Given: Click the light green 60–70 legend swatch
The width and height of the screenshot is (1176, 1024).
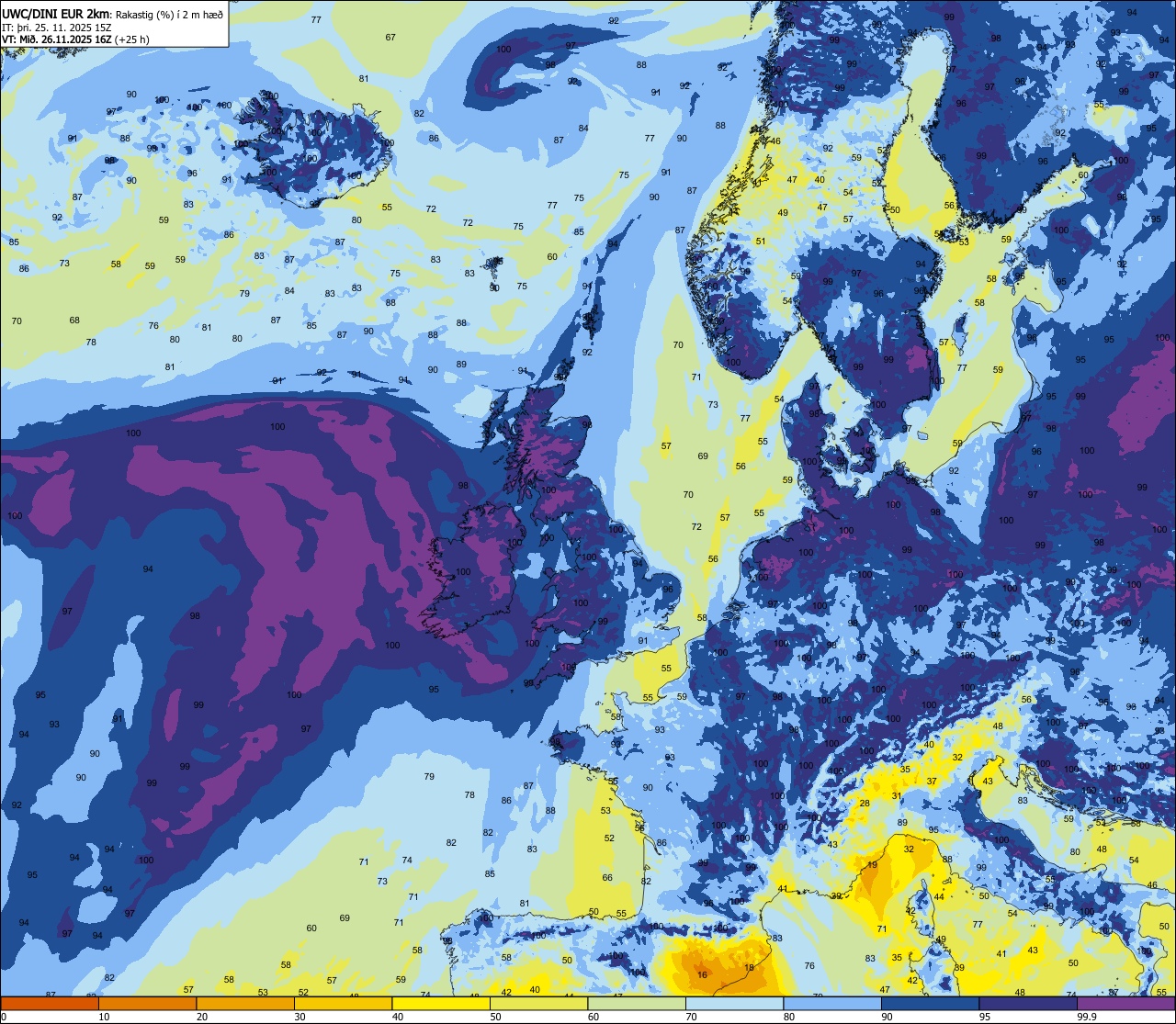Looking at the screenshot, I should pyautogui.click(x=637, y=1003).
